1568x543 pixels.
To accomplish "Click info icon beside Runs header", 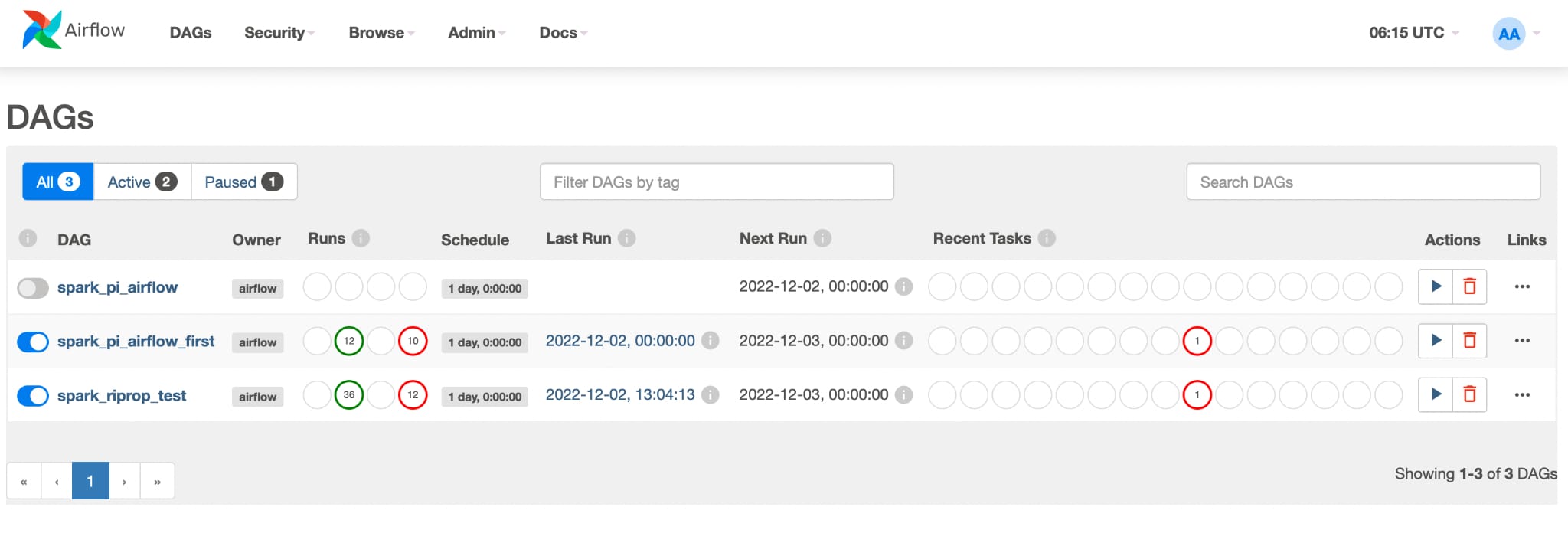I will (361, 238).
